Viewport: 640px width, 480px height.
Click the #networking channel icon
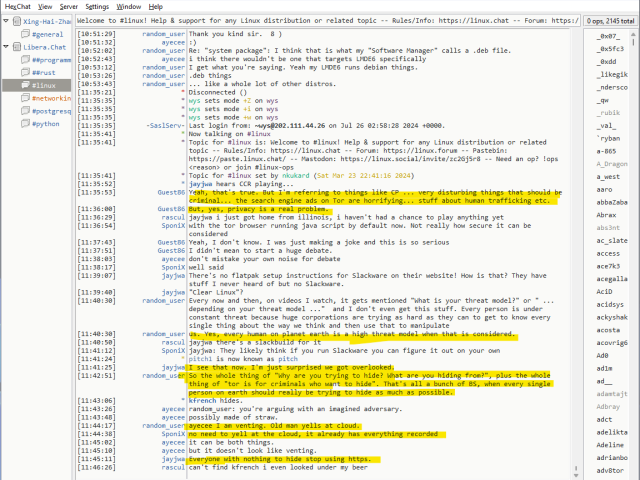pyautogui.click(x=25, y=99)
